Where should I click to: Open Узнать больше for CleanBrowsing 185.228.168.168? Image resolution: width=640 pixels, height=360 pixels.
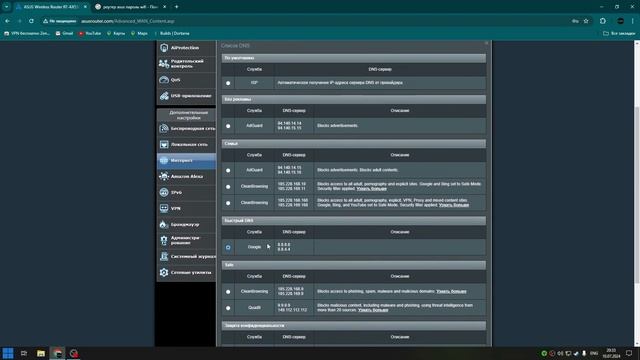[454, 205]
